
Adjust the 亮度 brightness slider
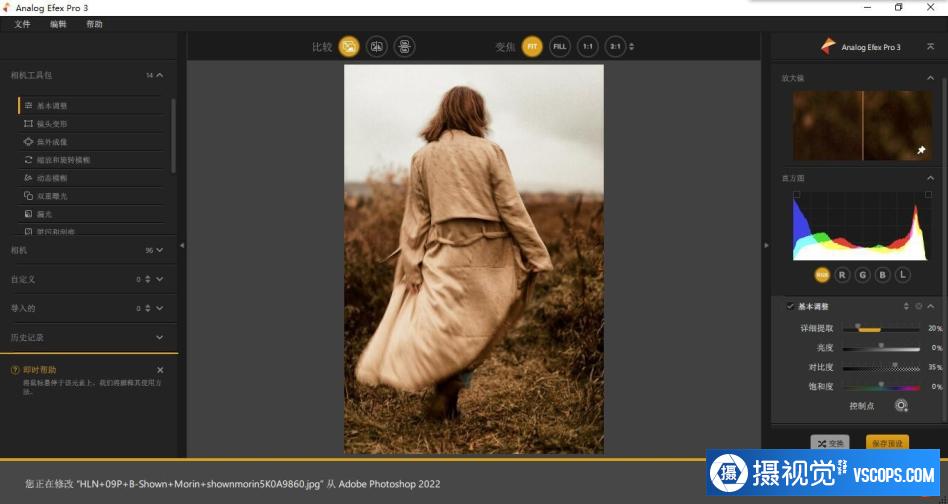[x=881, y=347]
